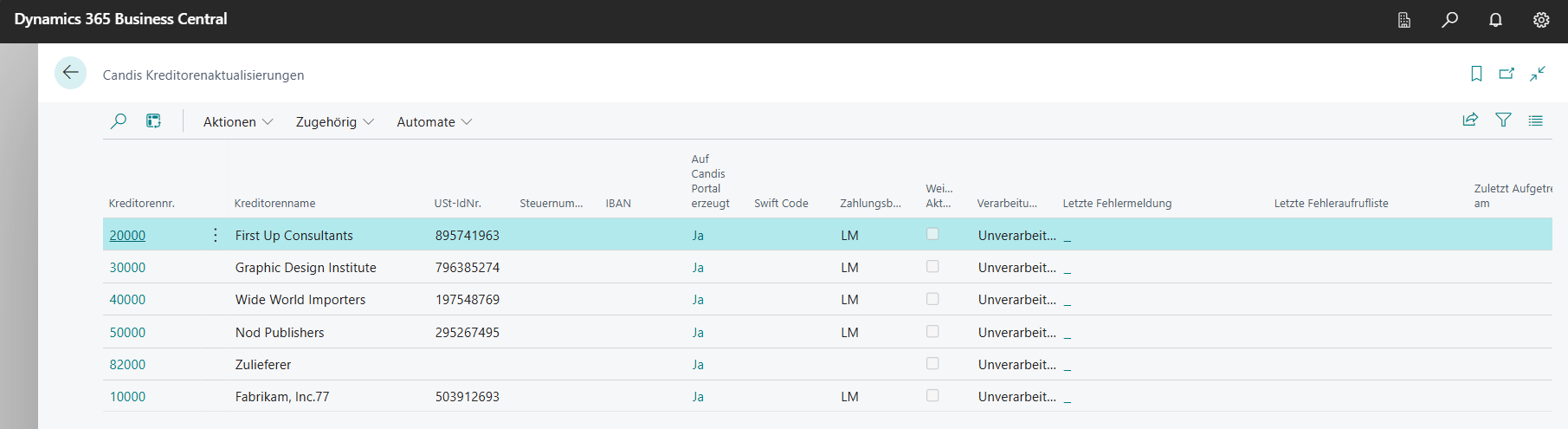This screenshot has height=429, width=1568.
Task: Toggle checkbox in Wide World Importers row
Action: 932,299
